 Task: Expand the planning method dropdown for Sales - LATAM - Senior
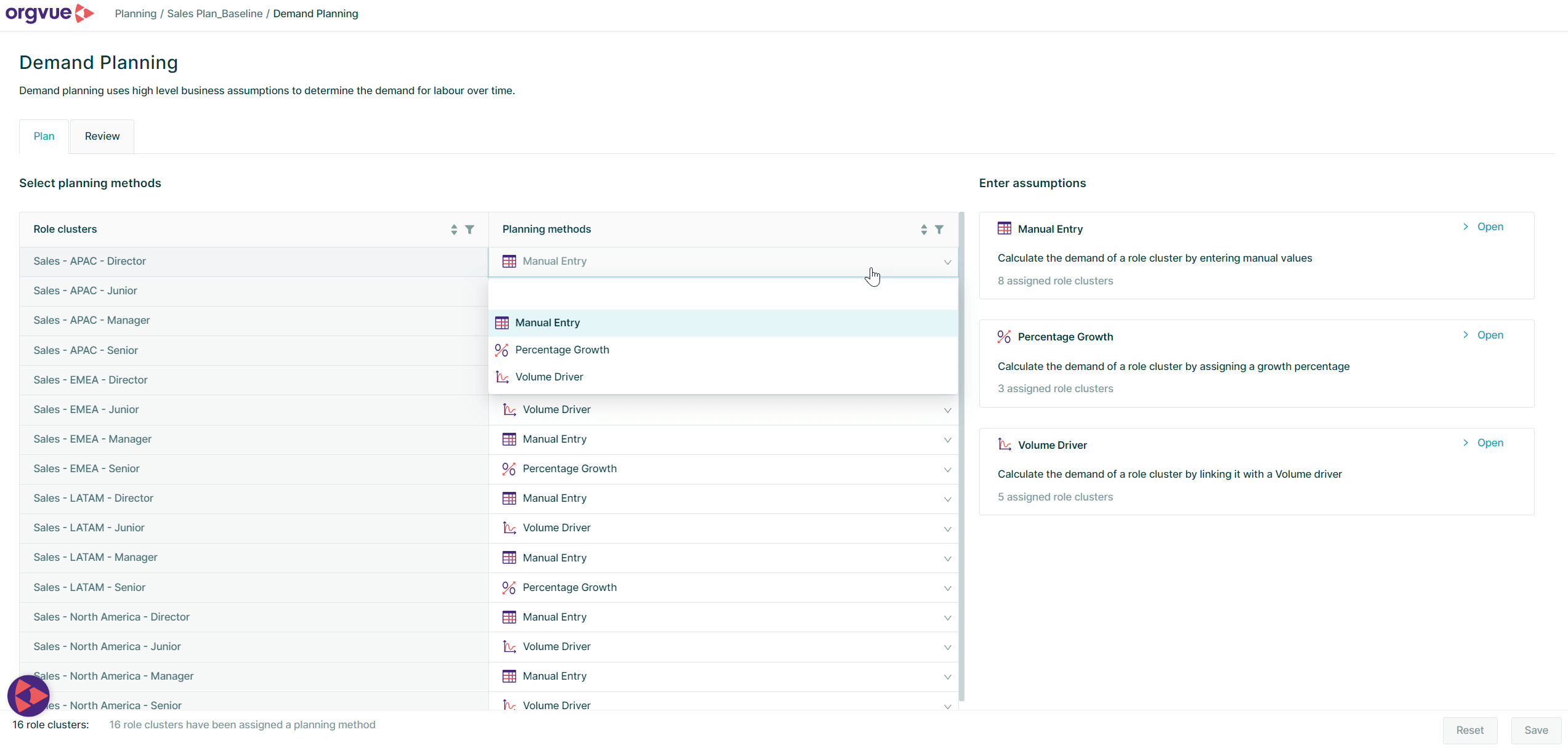(947, 588)
